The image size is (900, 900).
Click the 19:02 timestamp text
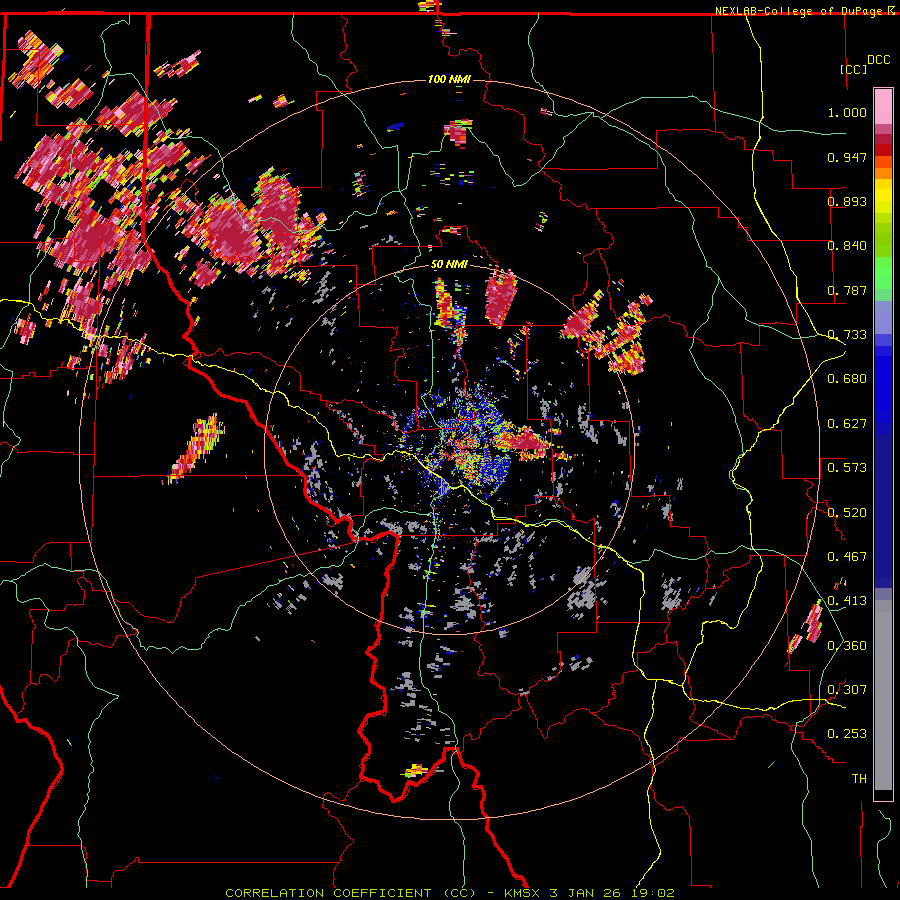click(651, 893)
